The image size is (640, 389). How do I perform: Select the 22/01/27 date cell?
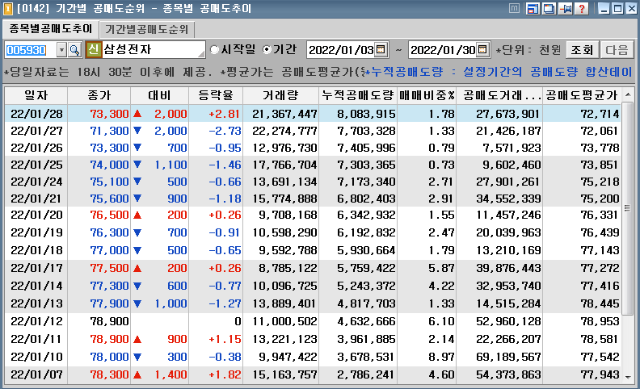click(x=36, y=131)
